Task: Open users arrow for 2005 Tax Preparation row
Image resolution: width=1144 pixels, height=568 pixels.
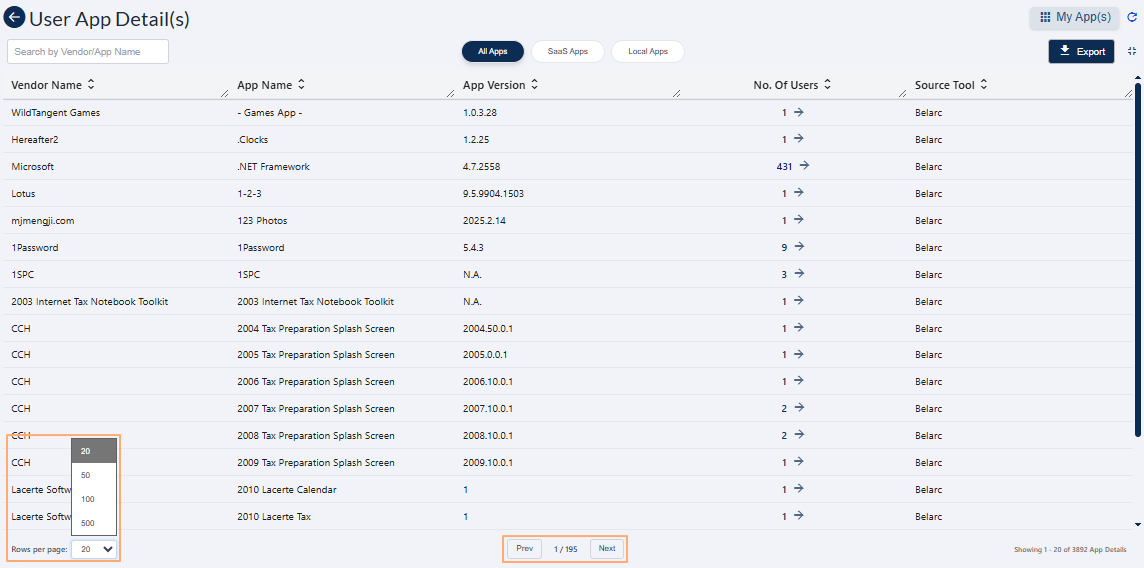Action: [x=798, y=354]
